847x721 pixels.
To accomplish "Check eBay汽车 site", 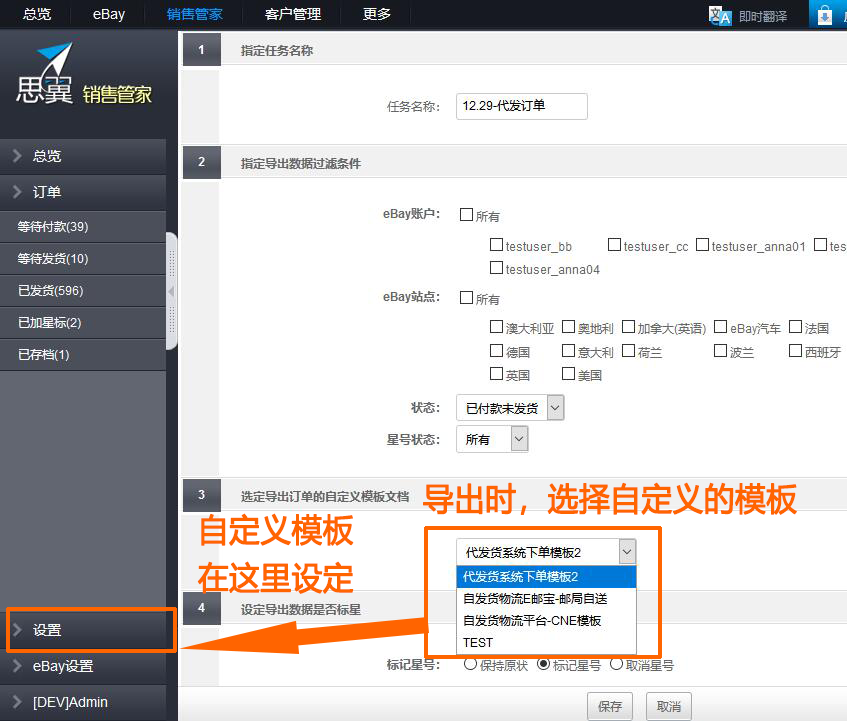I will point(720,327).
